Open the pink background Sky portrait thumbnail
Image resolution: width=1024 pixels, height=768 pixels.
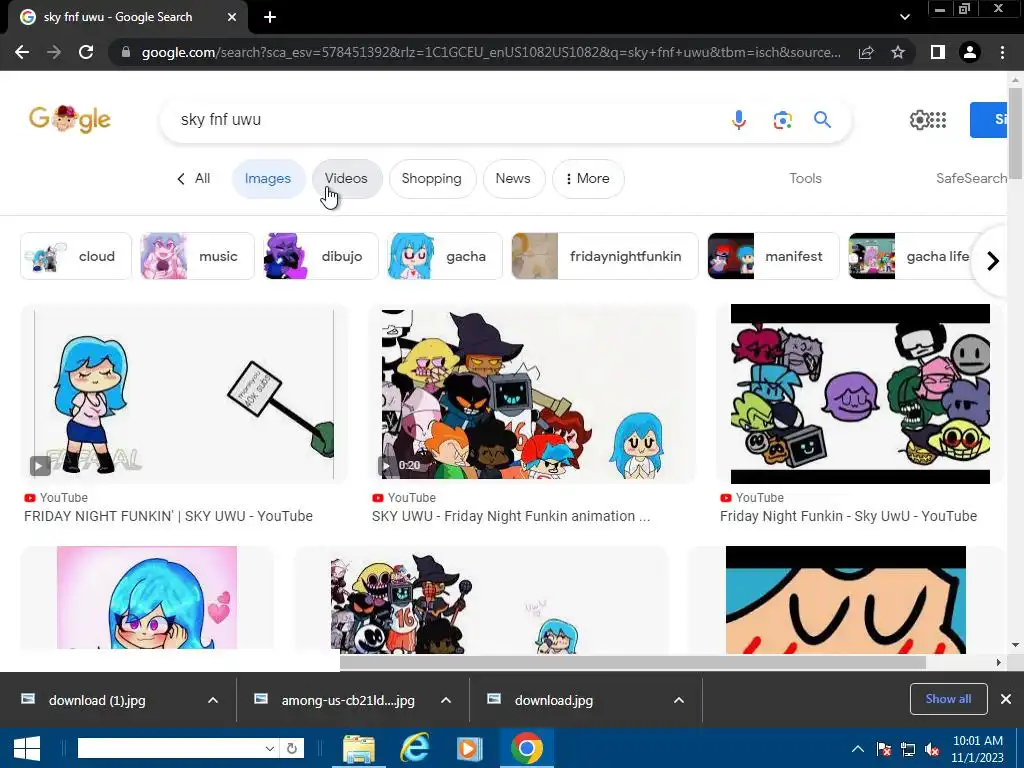pos(147,598)
